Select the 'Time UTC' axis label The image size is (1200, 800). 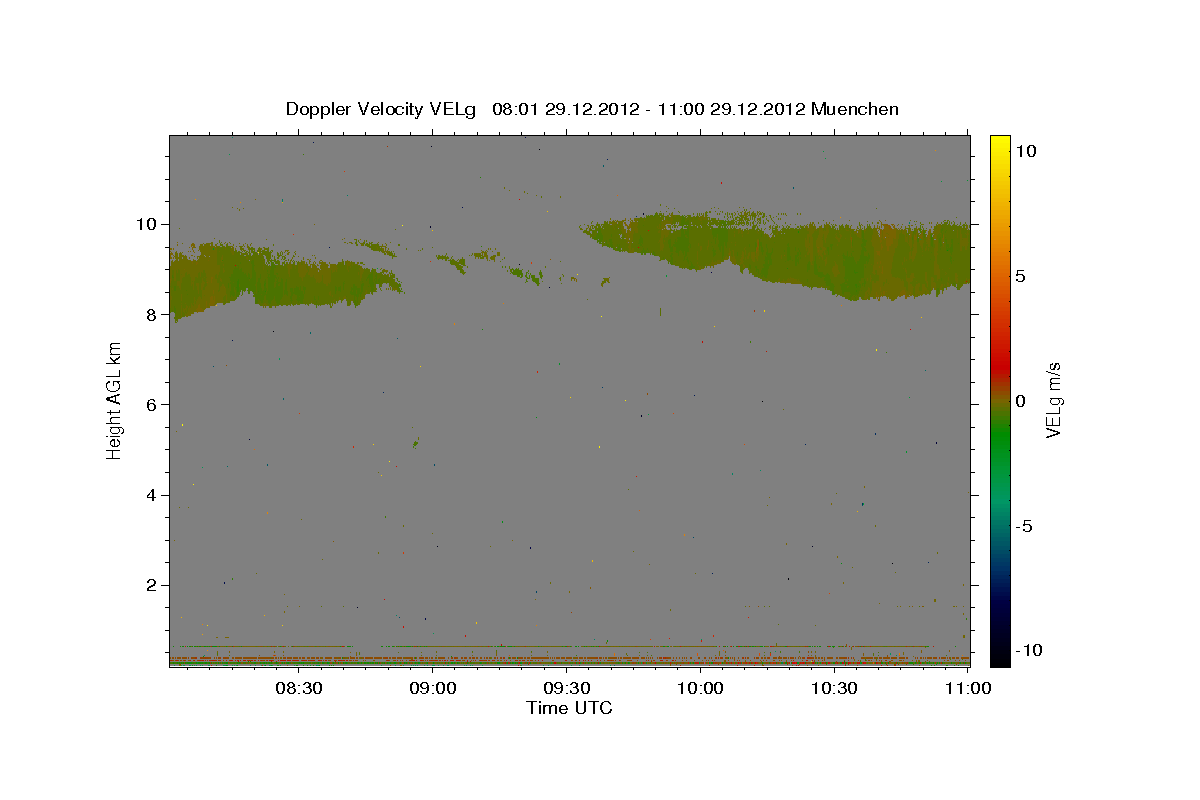[x=570, y=708]
